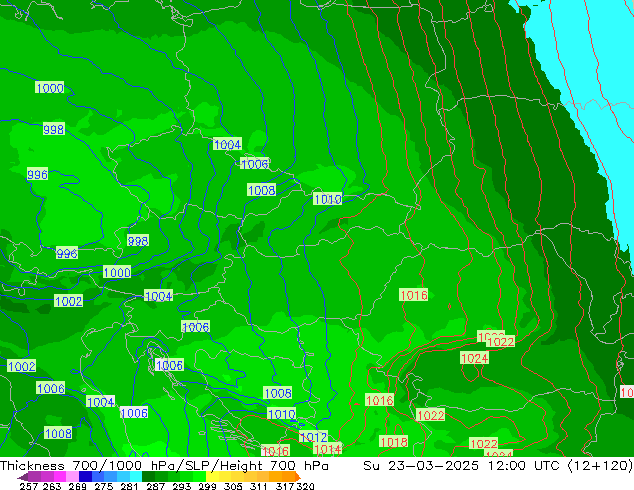The width and height of the screenshot is (634, 490).
Task: Click the darkest green legend swatch
Action: 148,477
